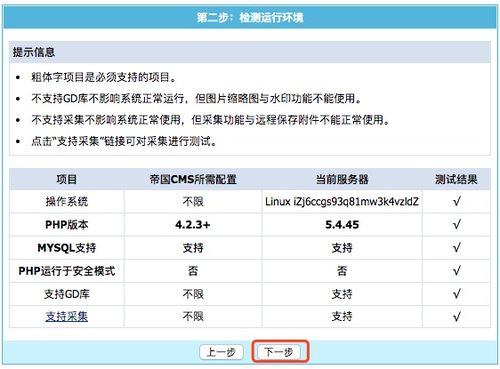Click the hint about 不支持GD库
Screen dimensions: 500x369
[196, 98]
